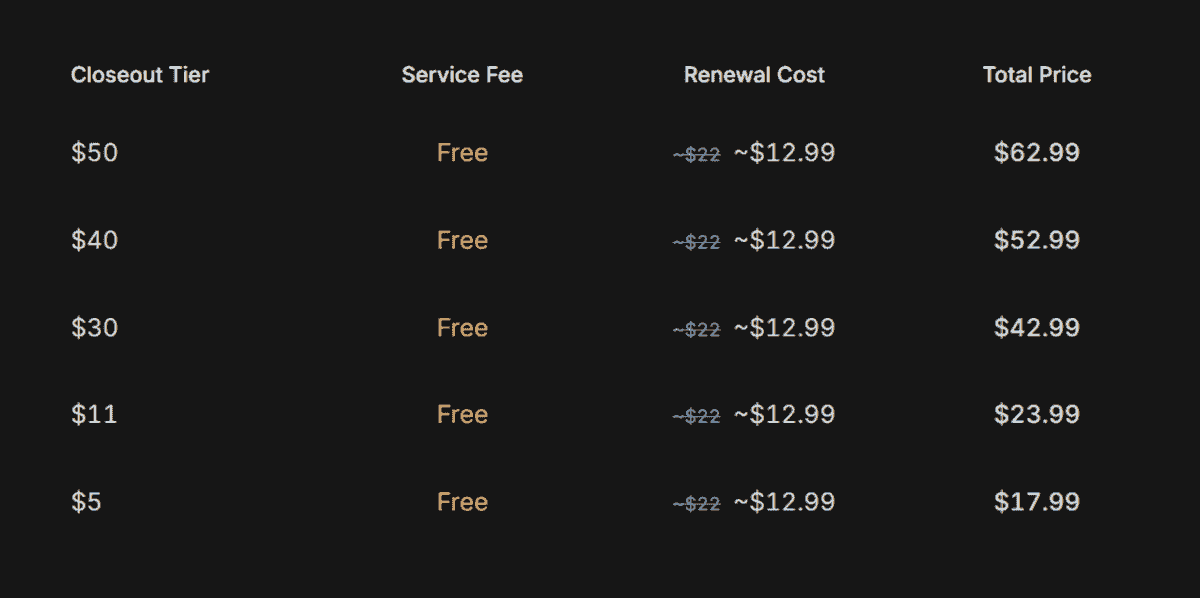Screen dimensions: 1200x598
Task: Click the $62.99 total price
Action: pyautogui.click(x=1037, y=153)
